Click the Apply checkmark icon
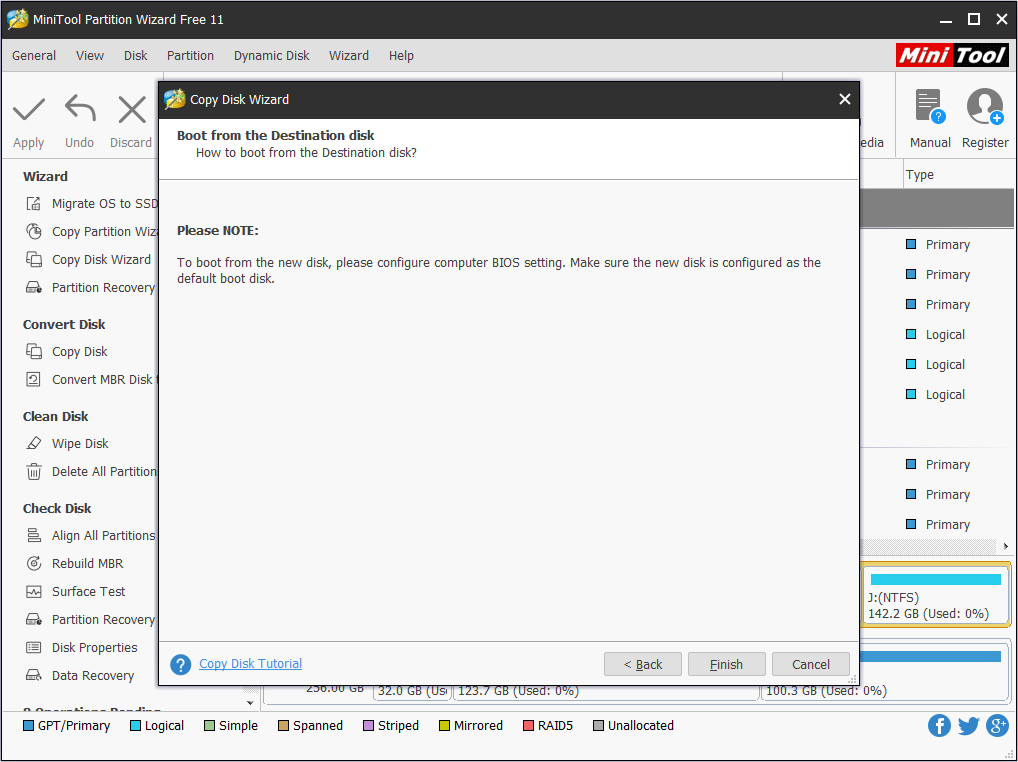1018x762 pixels. pos(29,110)
